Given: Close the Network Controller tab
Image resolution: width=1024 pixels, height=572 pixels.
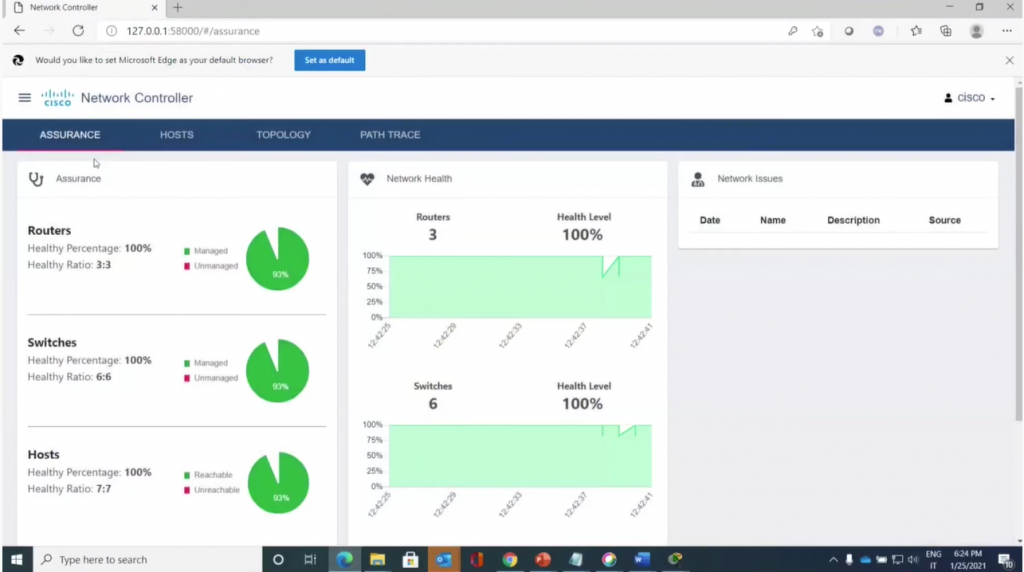Looking at the screenshot, I should click(154, 8).
